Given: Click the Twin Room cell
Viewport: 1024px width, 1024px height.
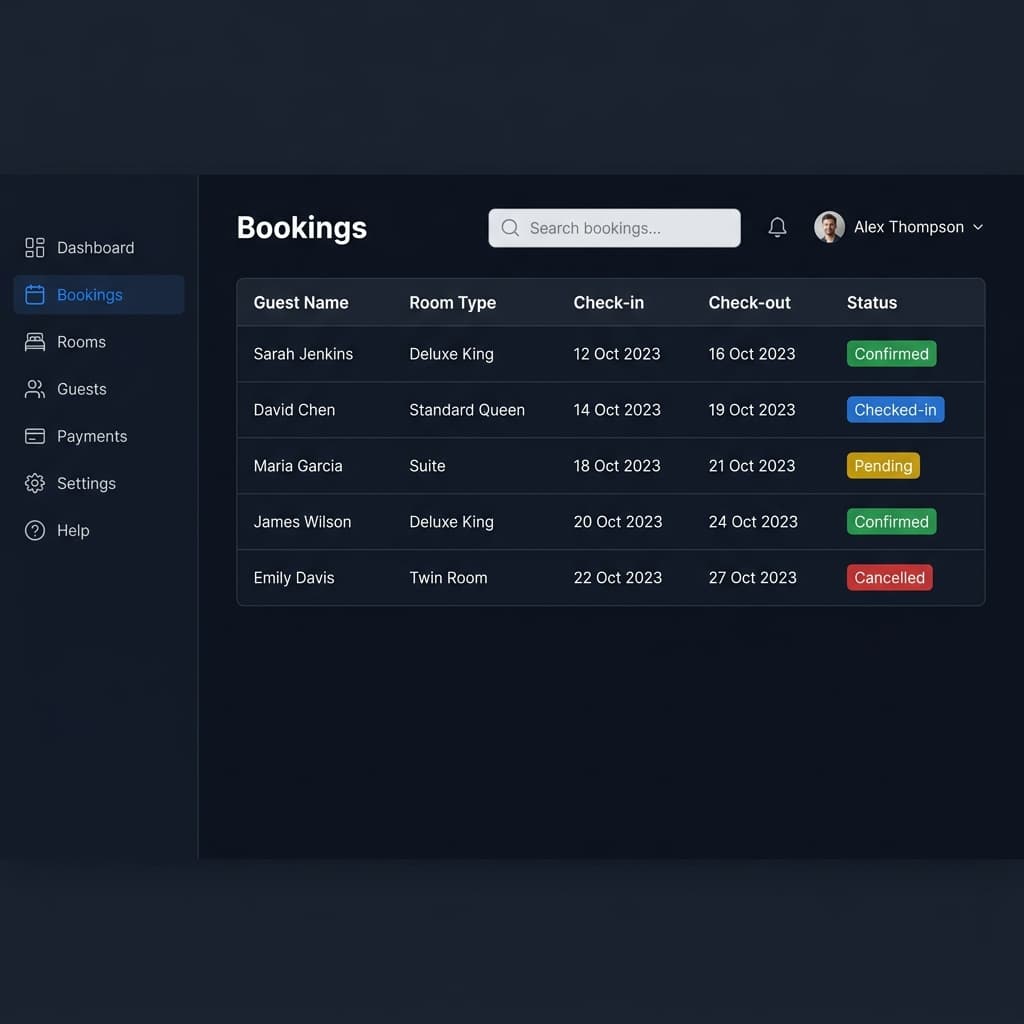Looking at the screenshot, I should point(448,577).
